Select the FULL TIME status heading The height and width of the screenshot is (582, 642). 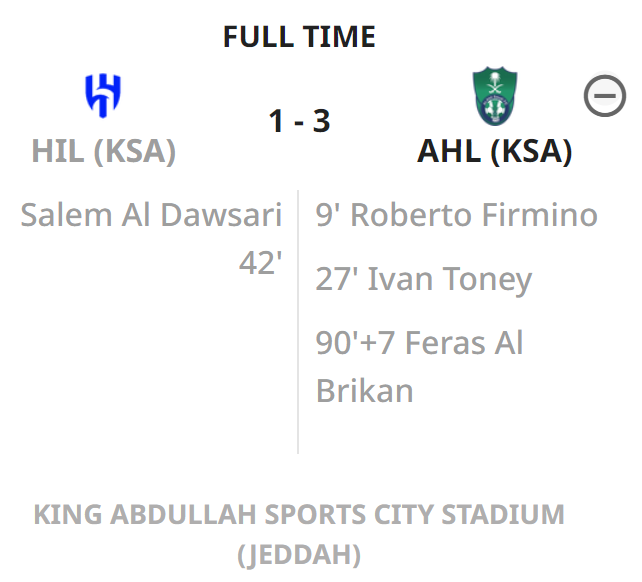pos(299,37)
